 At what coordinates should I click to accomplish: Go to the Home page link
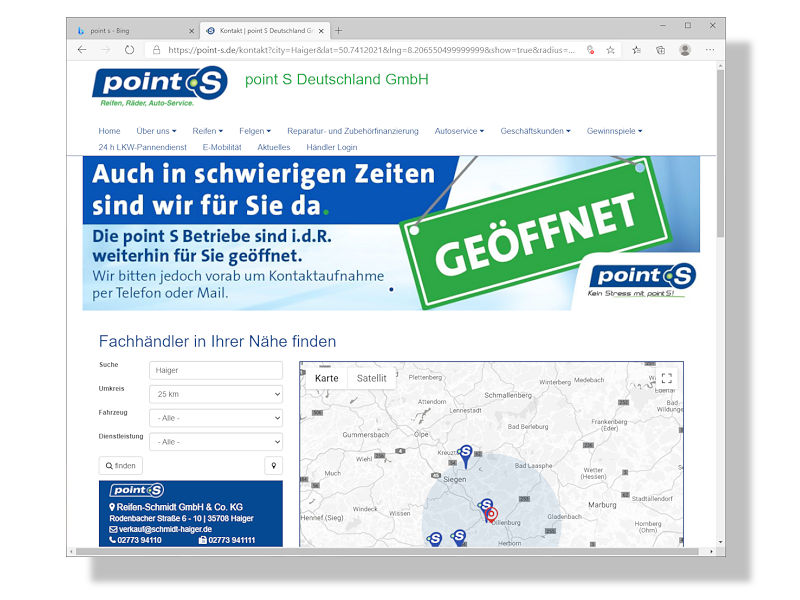coord(109,131)
